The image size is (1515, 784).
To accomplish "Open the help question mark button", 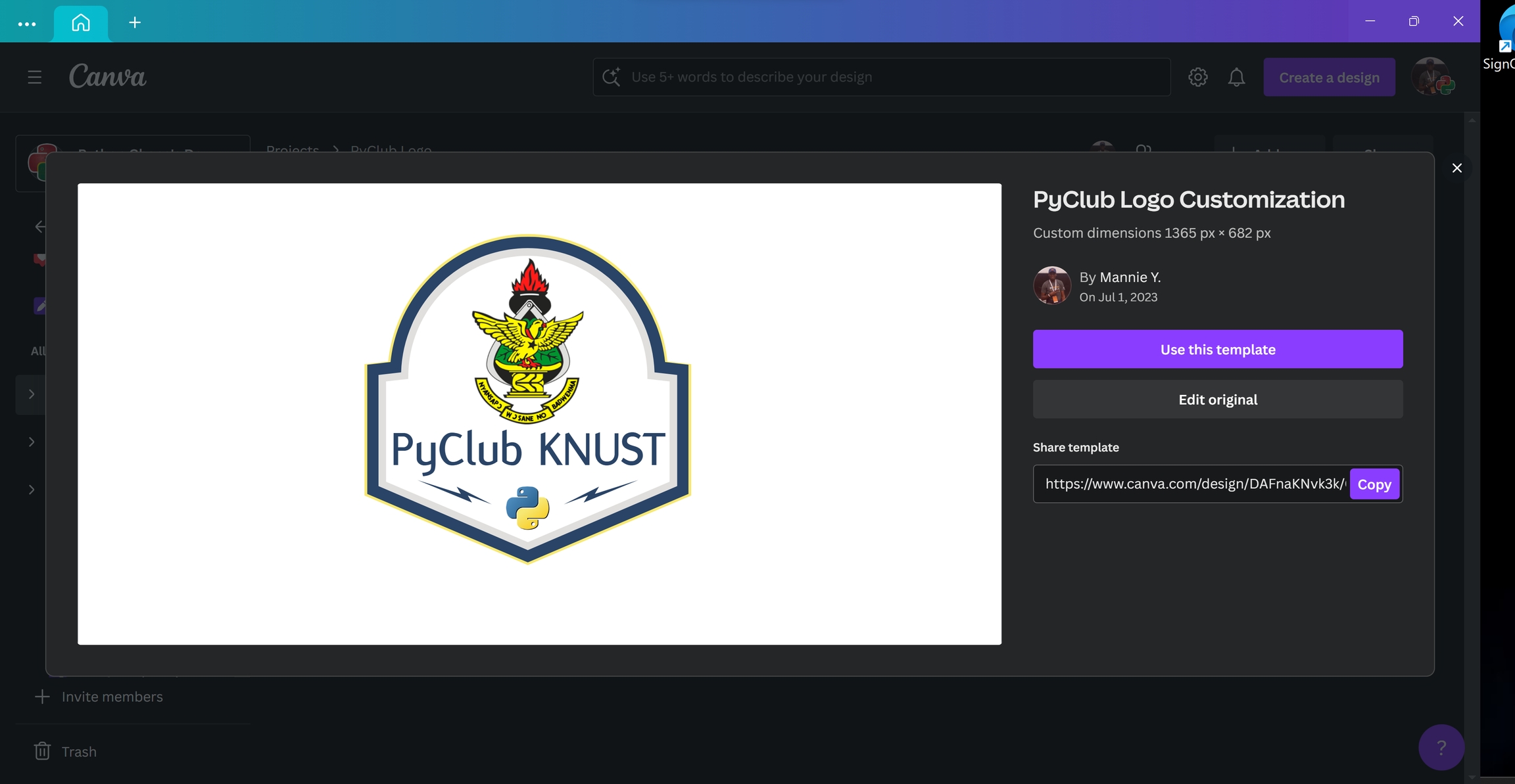I will 1441,747.
